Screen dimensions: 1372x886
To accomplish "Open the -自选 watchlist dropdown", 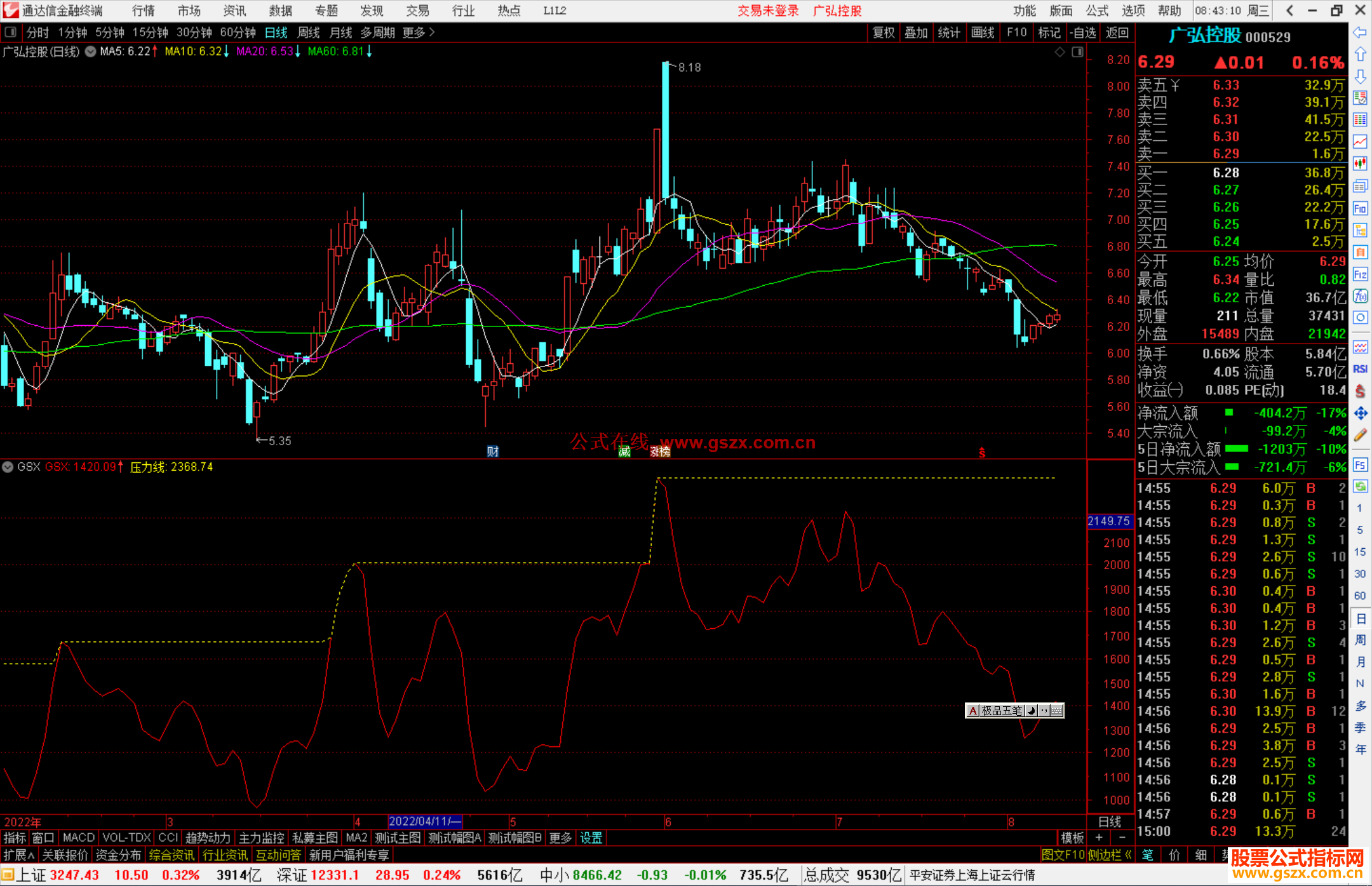I will [1083, 32].
